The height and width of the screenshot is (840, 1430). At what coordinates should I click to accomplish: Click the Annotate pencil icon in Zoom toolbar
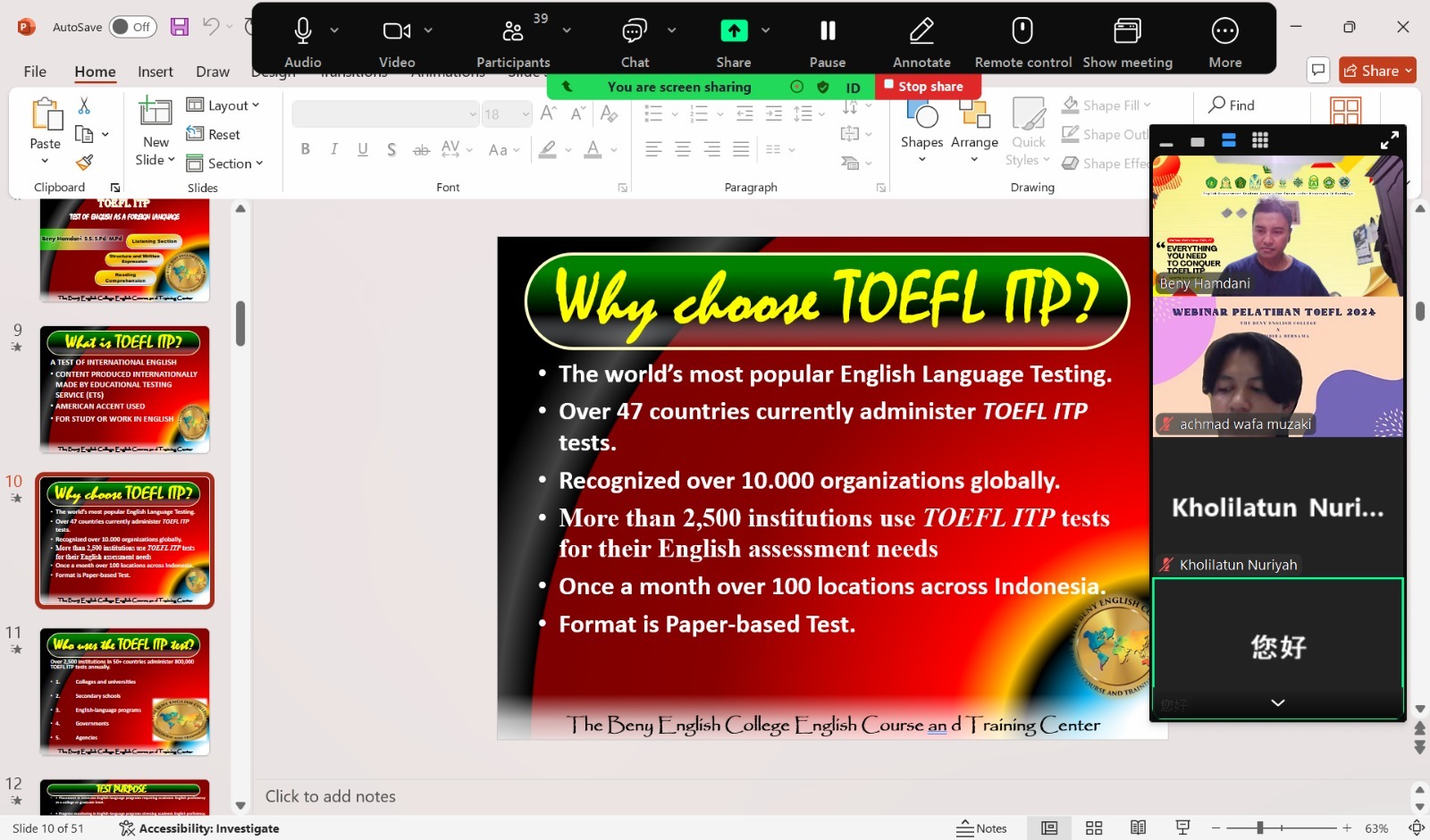(x=921, y=32)
